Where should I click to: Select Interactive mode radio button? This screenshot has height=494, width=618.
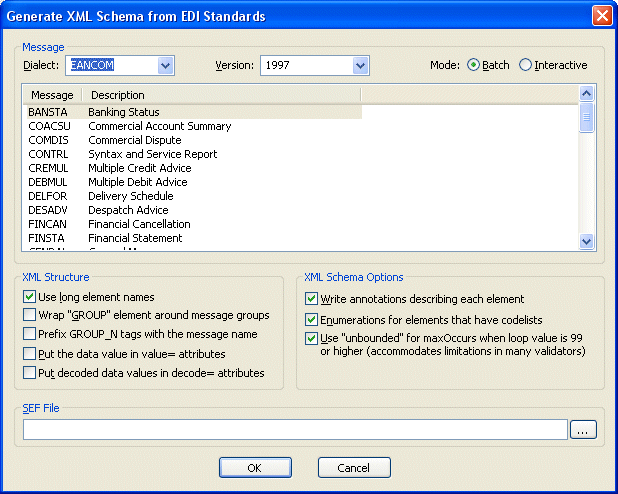[526, 65]
